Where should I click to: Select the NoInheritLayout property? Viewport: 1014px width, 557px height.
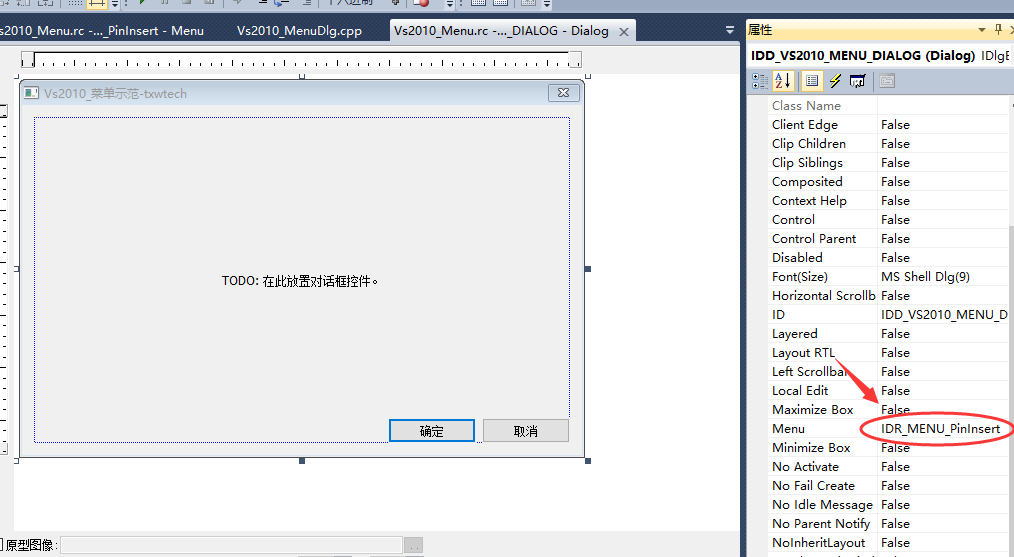[x=818, y=543]
